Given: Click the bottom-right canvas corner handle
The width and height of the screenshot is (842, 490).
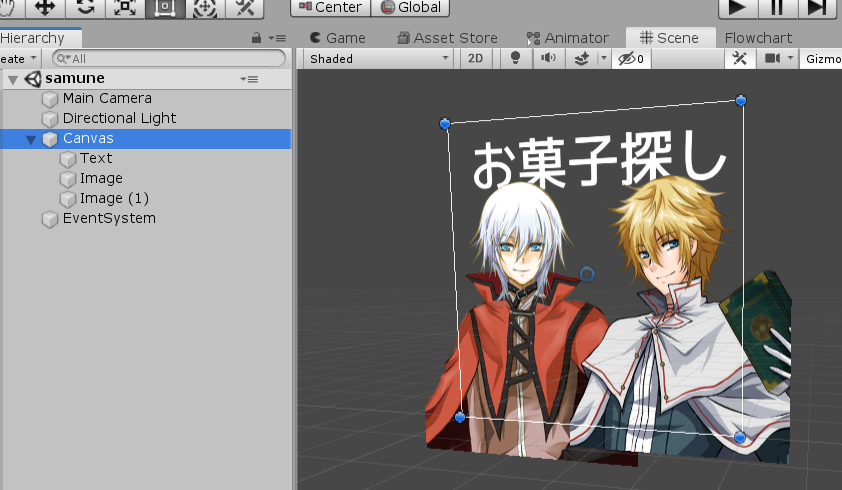Looking at the screenshot, I should point(740,437).
